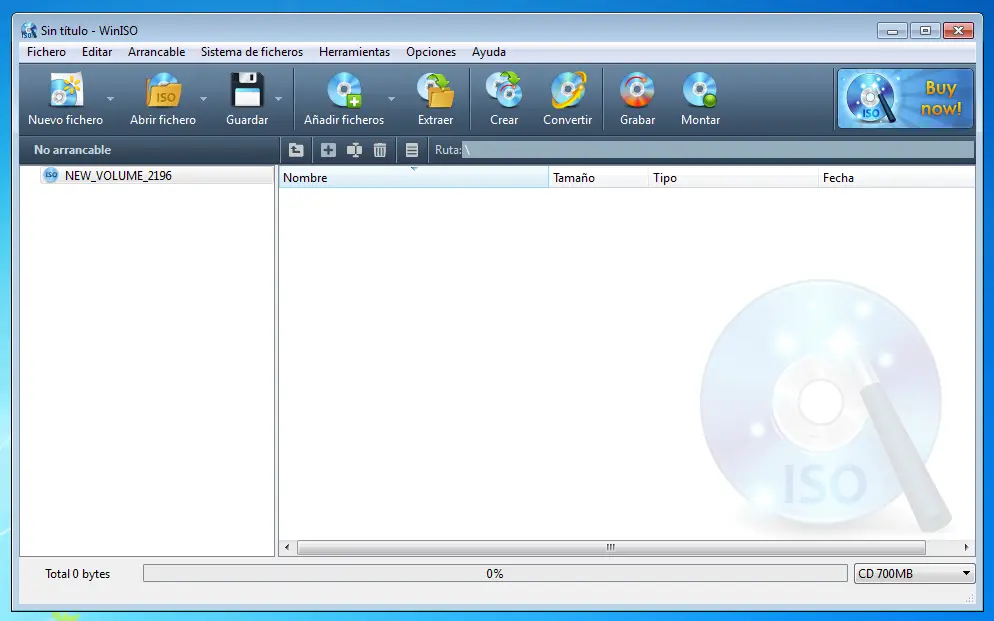Maximize the WinISO window
Image resolution: width=994 pixels, height=621 pixels.
(x=926, y=30)
